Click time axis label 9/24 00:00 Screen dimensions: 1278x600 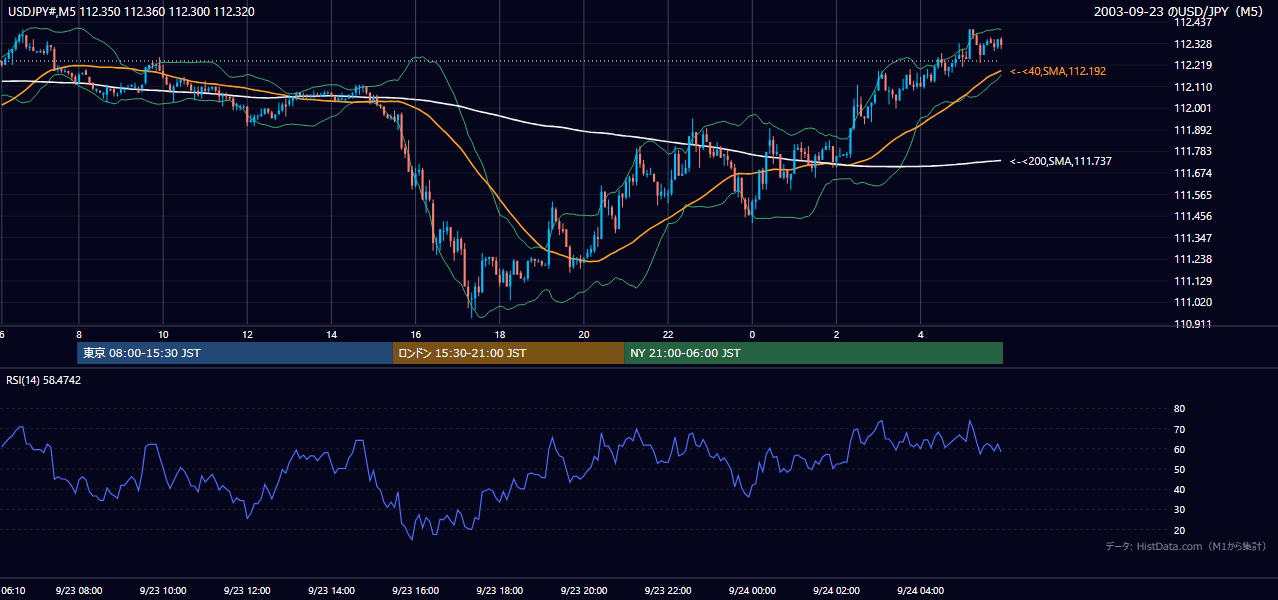click(x=752, y=591)
